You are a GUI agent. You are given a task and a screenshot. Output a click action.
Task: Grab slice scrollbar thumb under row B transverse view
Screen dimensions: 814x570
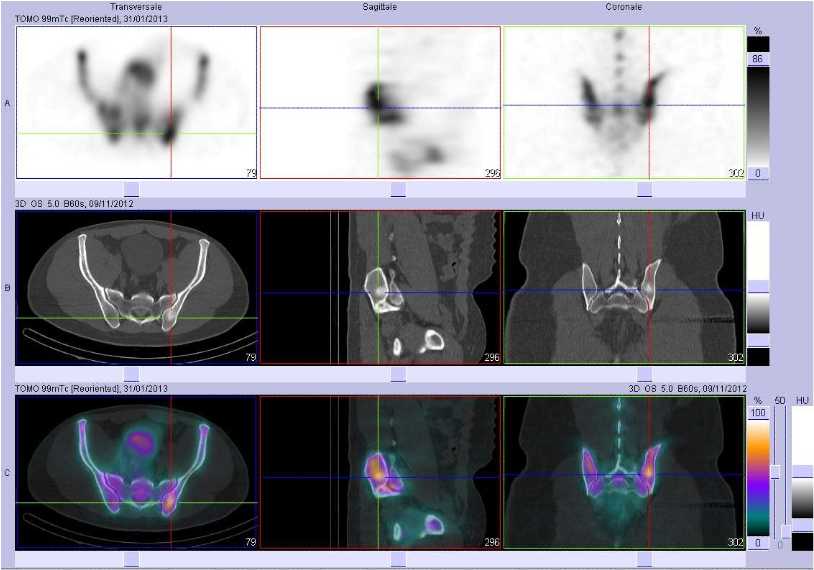pos(131,374)
